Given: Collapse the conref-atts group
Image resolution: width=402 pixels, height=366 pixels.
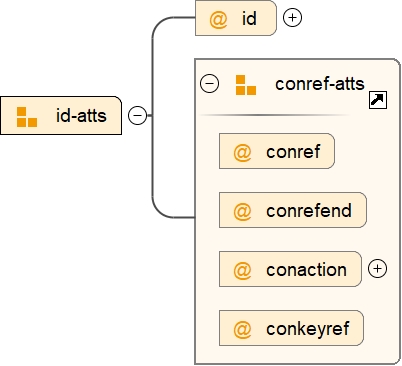Looking at the screenshot, I should pos(210,83).
